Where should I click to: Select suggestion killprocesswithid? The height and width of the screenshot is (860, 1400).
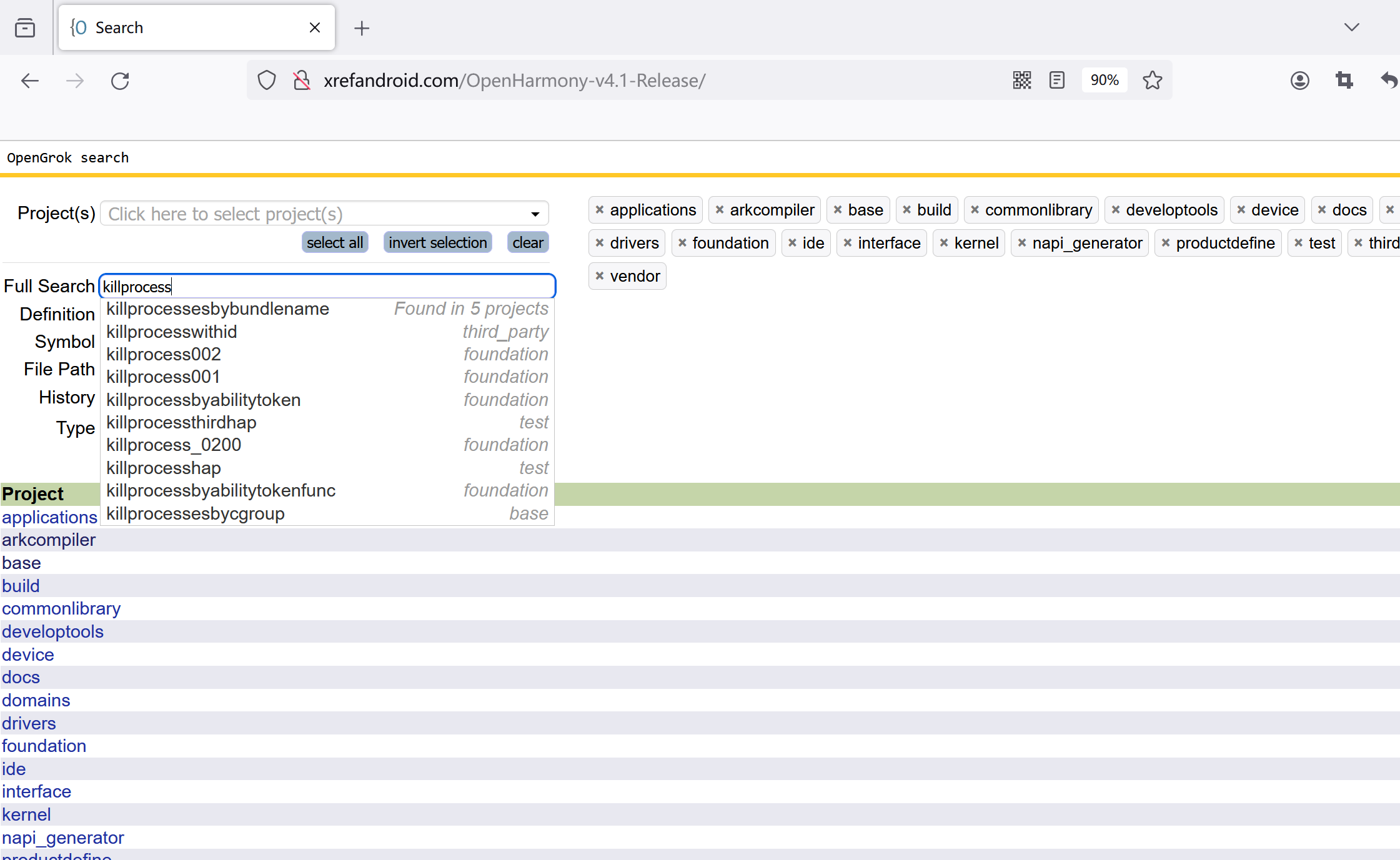[x=327, y=332]
